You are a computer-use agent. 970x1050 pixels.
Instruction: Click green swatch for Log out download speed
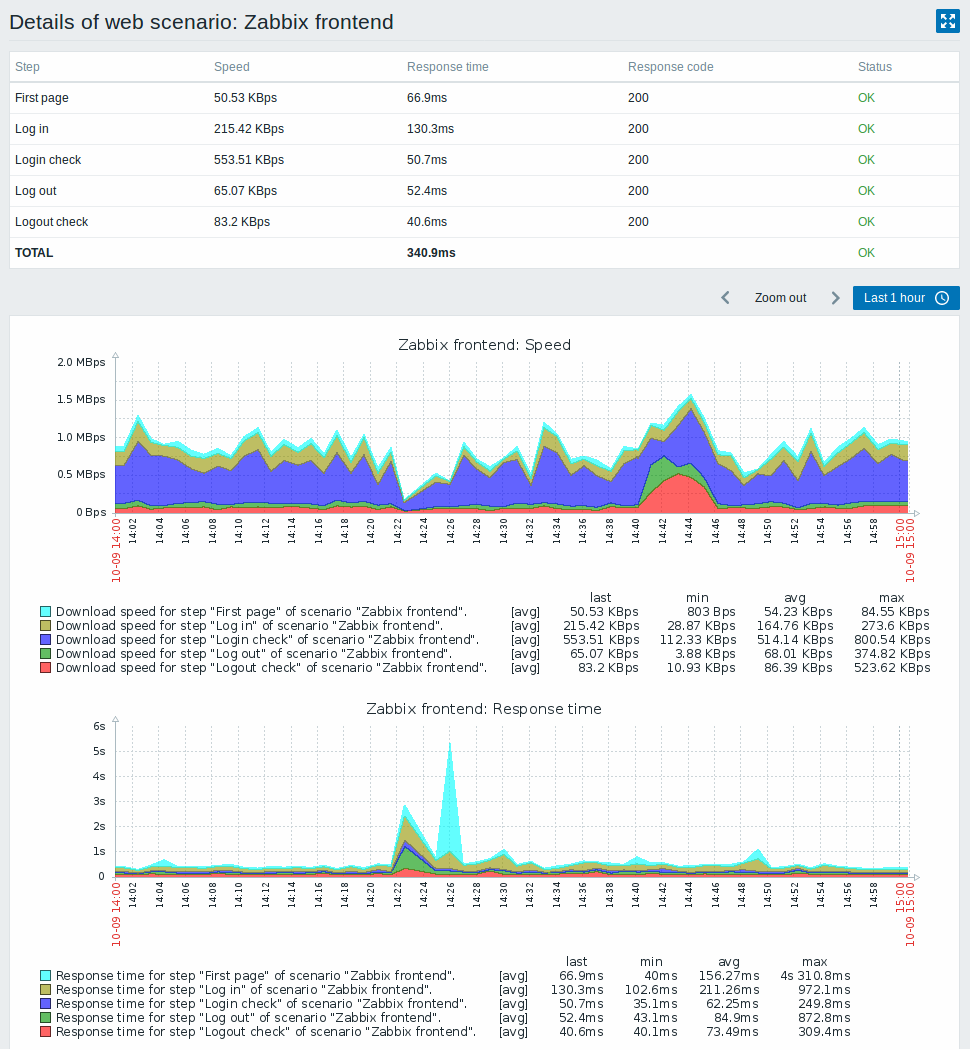pyautogui.click(x=46, y=654)
